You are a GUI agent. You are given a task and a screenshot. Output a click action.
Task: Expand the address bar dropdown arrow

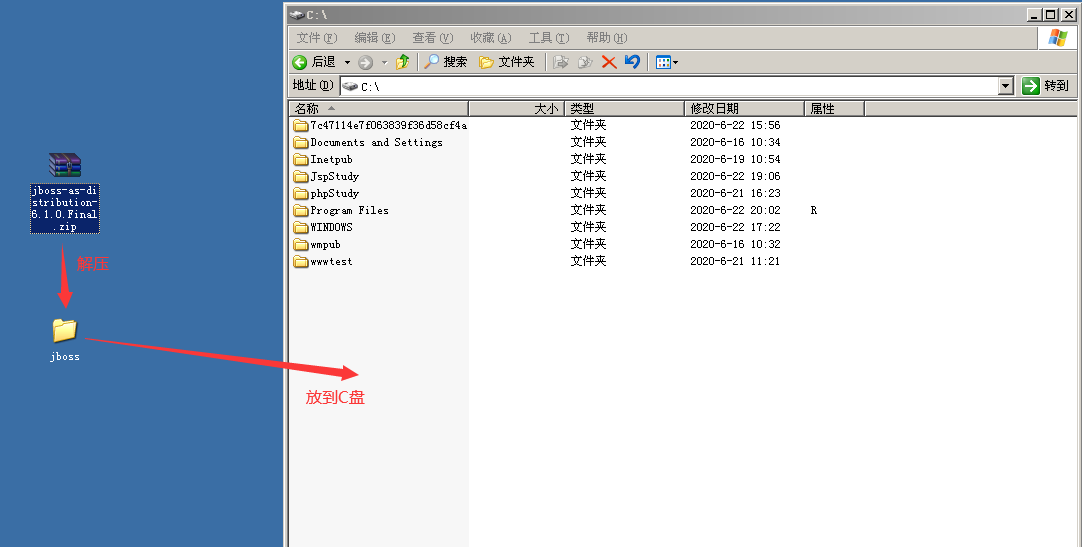1006,86
